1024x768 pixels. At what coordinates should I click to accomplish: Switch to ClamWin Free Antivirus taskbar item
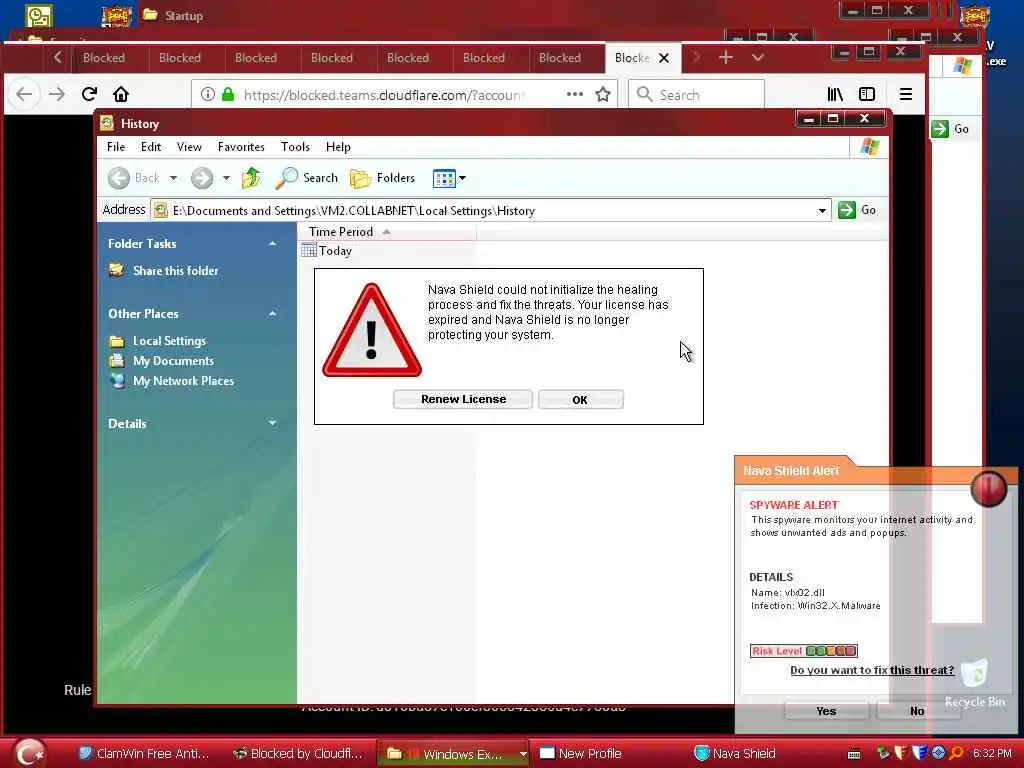coord(144,754)
